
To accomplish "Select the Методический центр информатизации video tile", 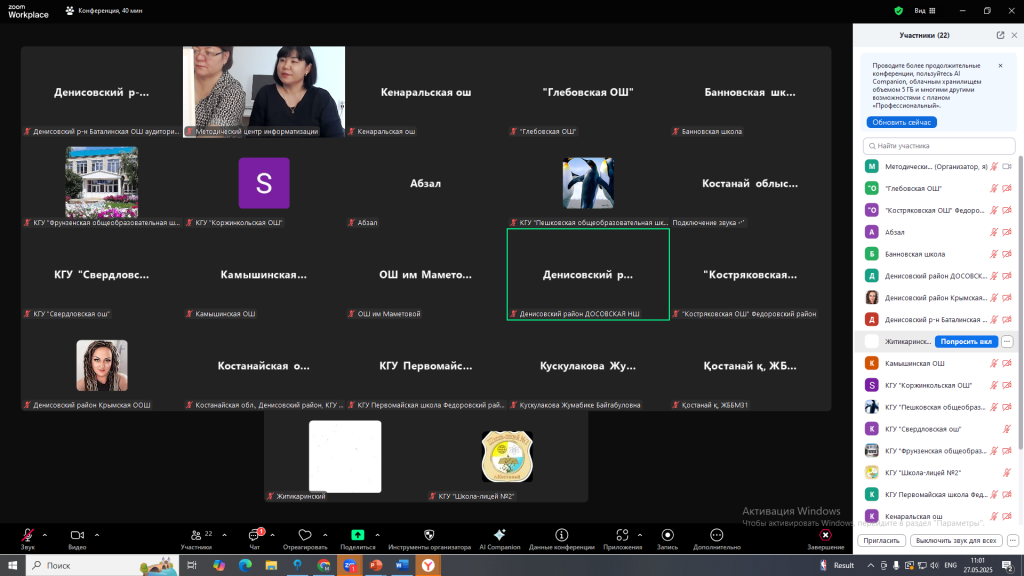I will coord(264,91).
